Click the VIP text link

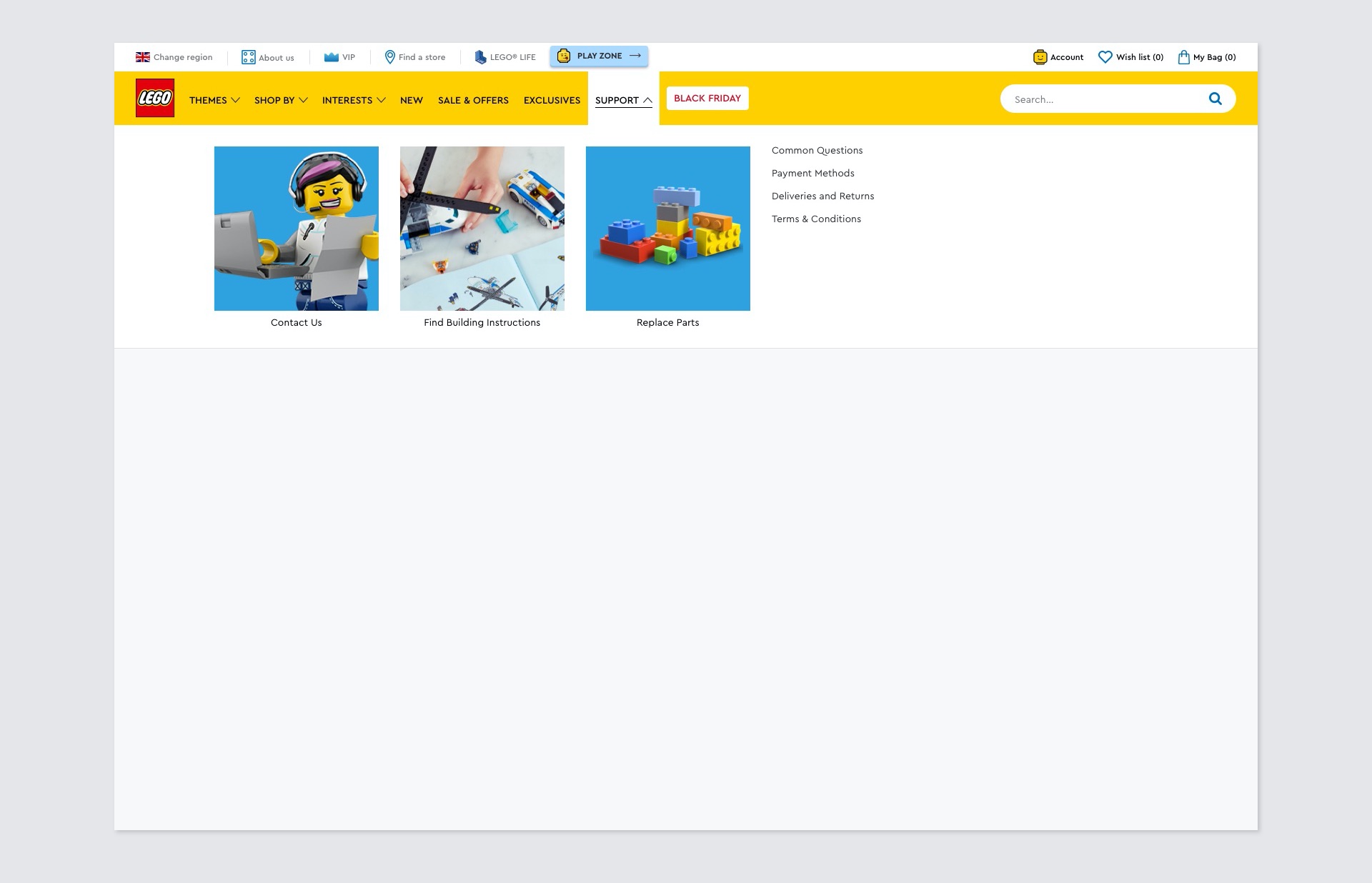pos(349,57)
